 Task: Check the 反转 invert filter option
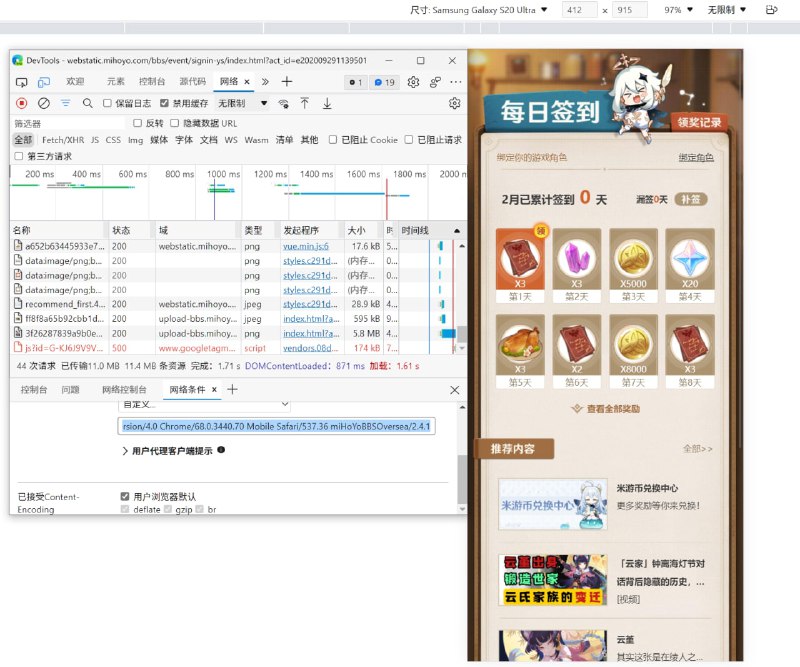click(x=139, y=123)
